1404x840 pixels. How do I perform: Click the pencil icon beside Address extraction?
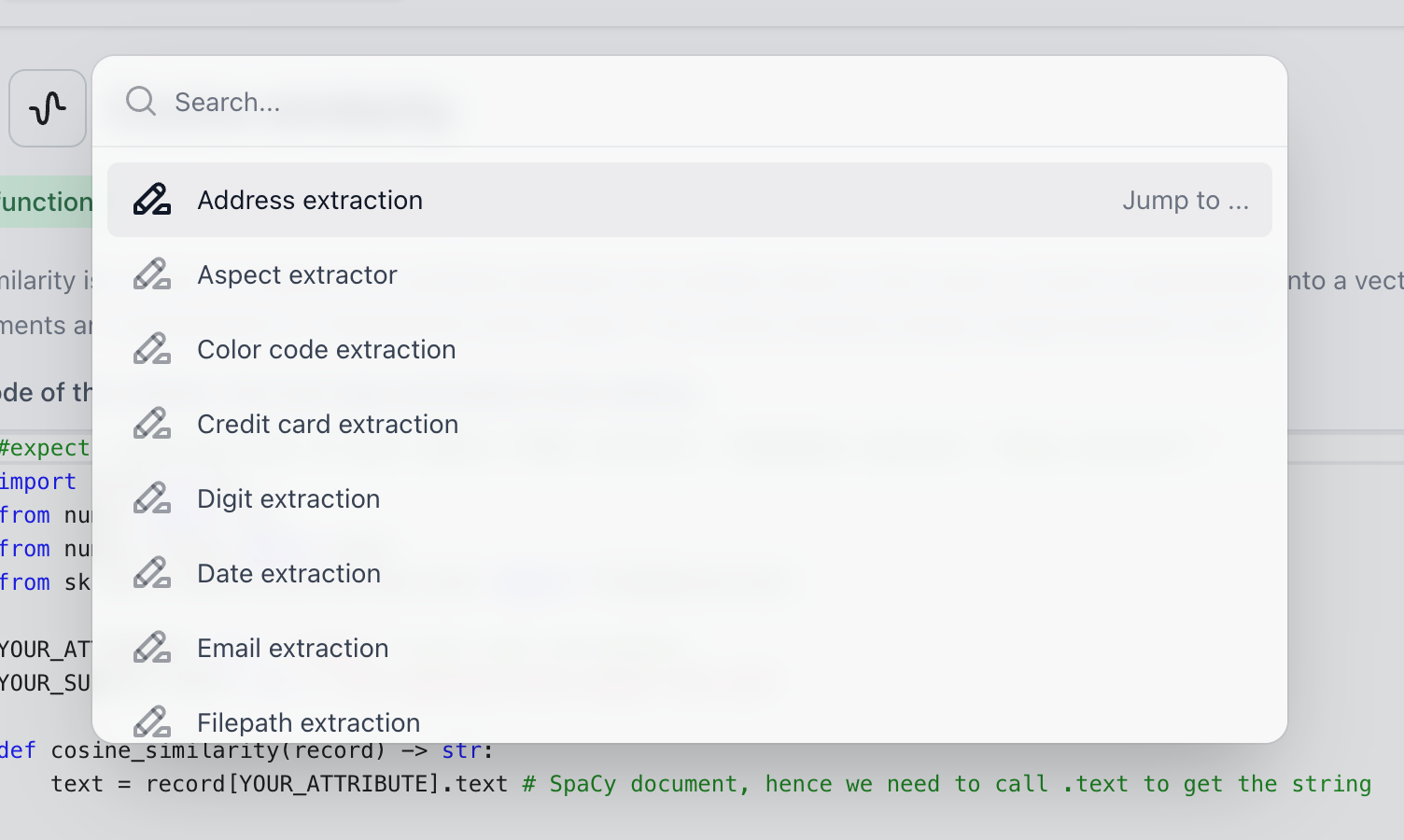coord(152,199)
